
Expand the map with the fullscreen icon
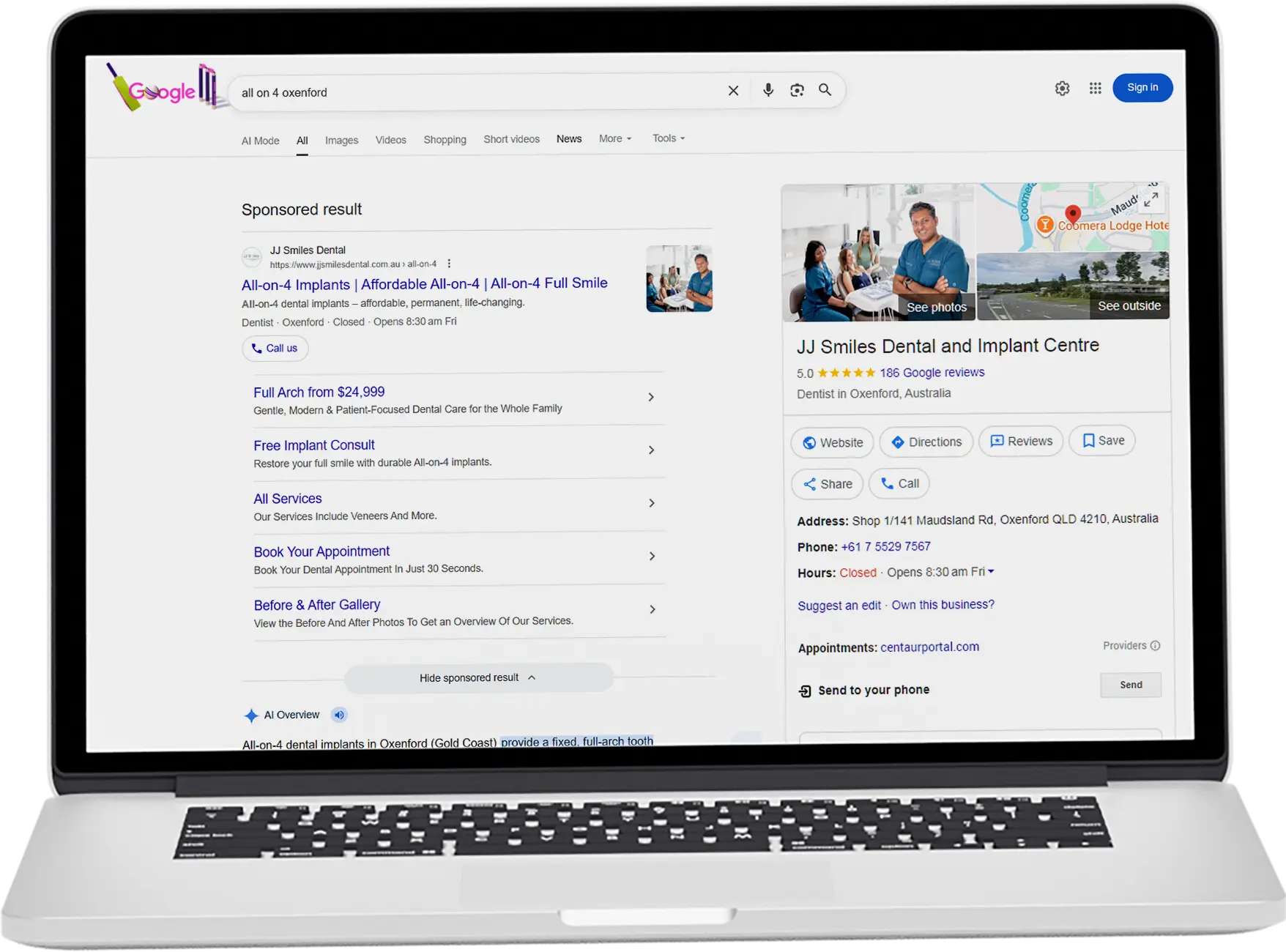(1151, 198)
